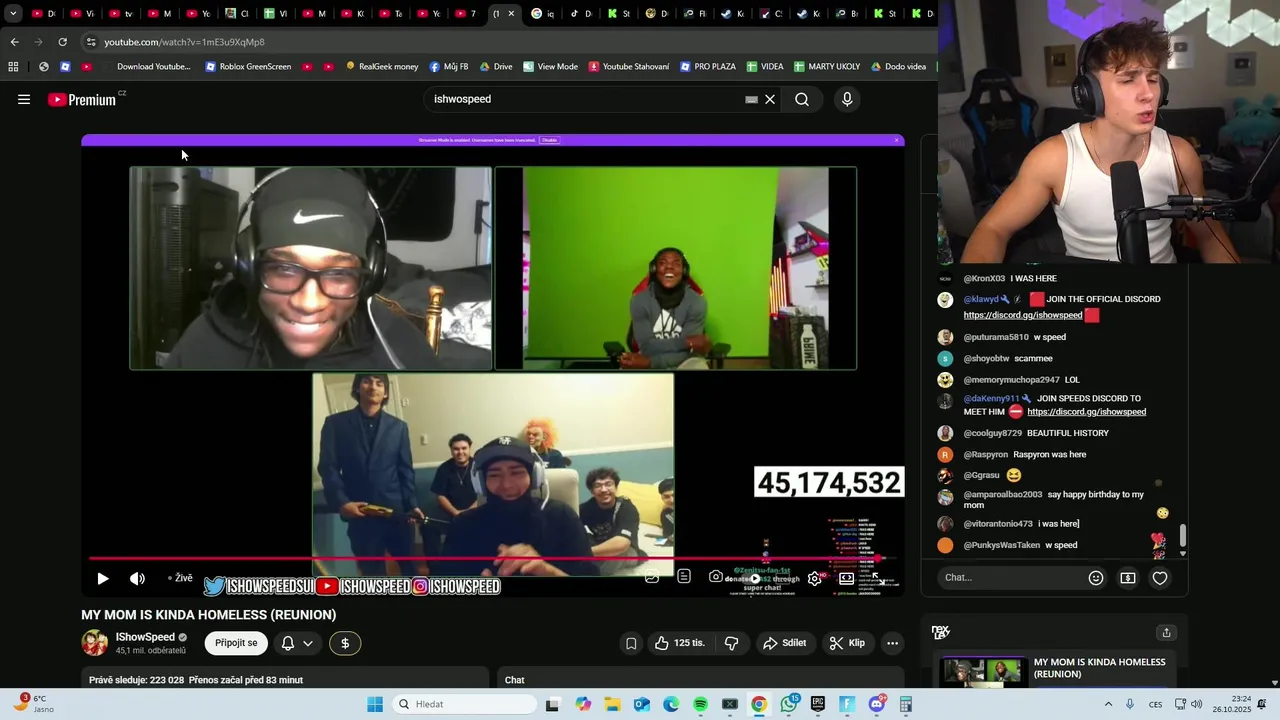Clear the ishwospeed search text
Image resolution: width=1280 pixels, height=720 pixels.
770,99
